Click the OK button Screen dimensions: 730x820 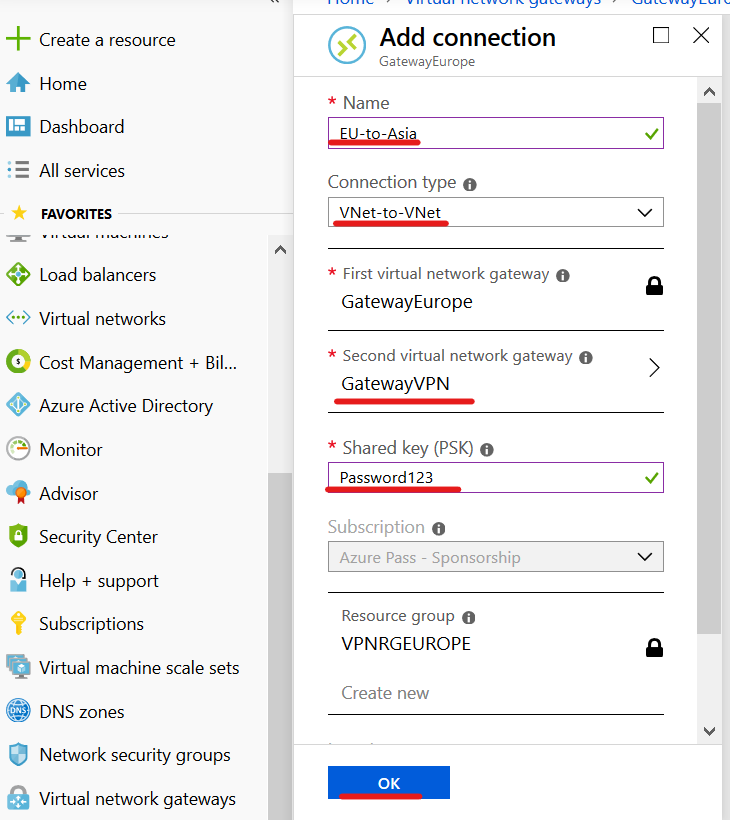point(389,782)
